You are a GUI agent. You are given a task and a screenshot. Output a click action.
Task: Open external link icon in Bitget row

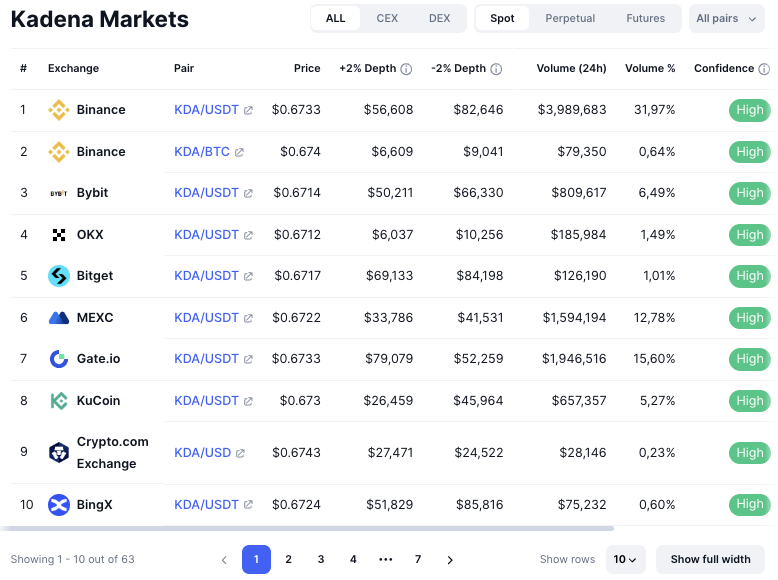click(x=248, y=276)
